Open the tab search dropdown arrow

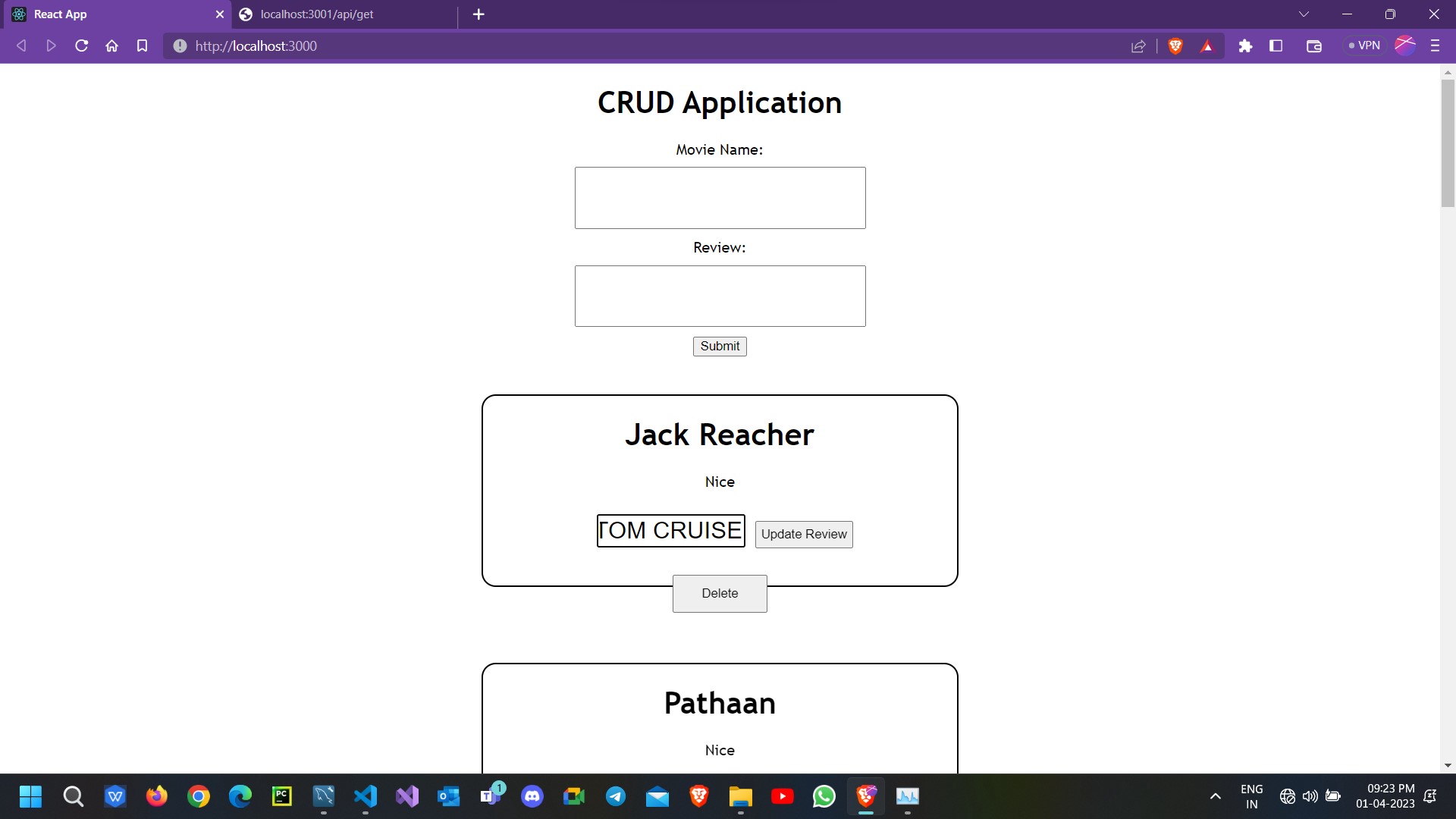(x=1304, y=14)
